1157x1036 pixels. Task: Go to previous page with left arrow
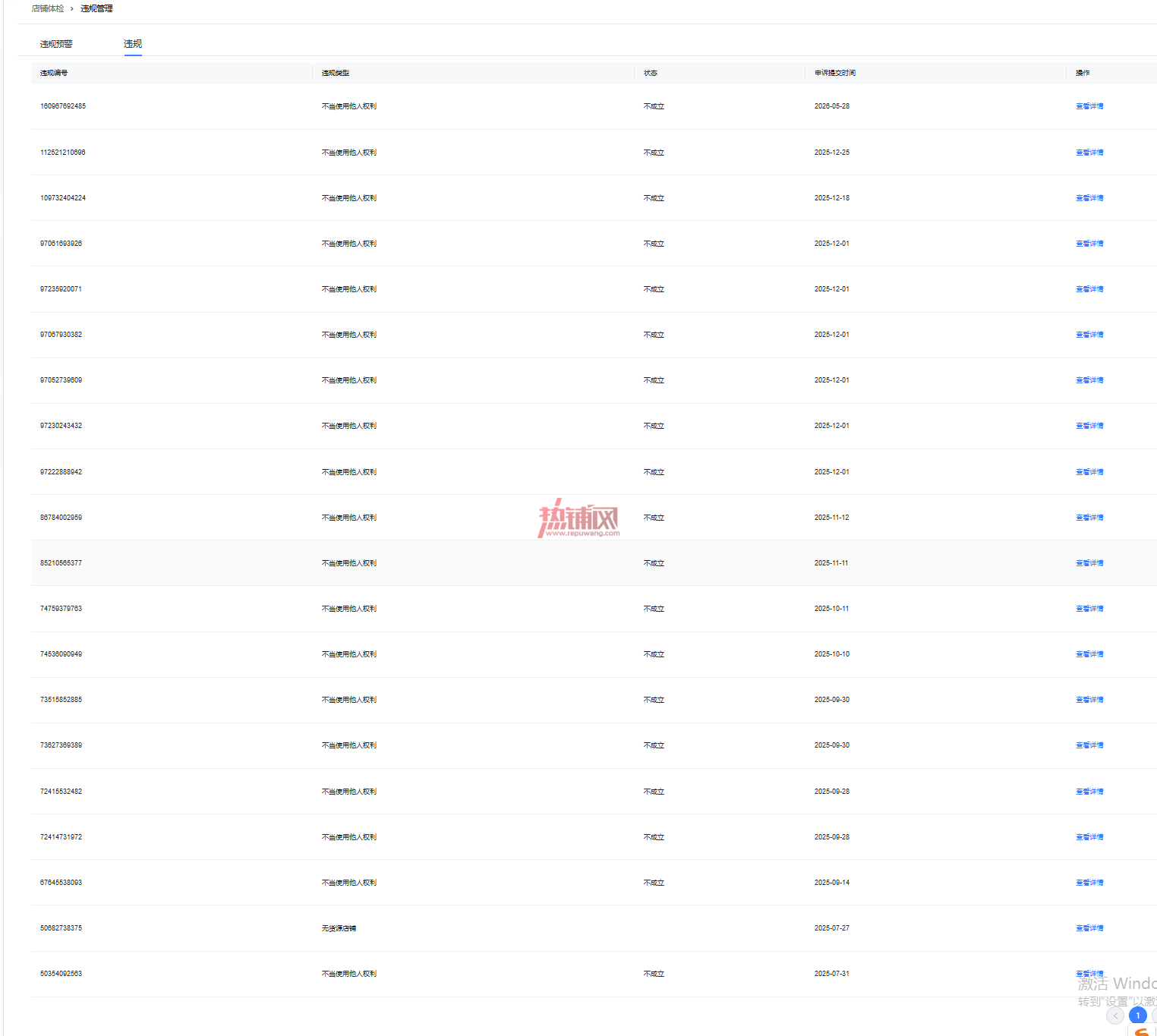(1114, 1015)
